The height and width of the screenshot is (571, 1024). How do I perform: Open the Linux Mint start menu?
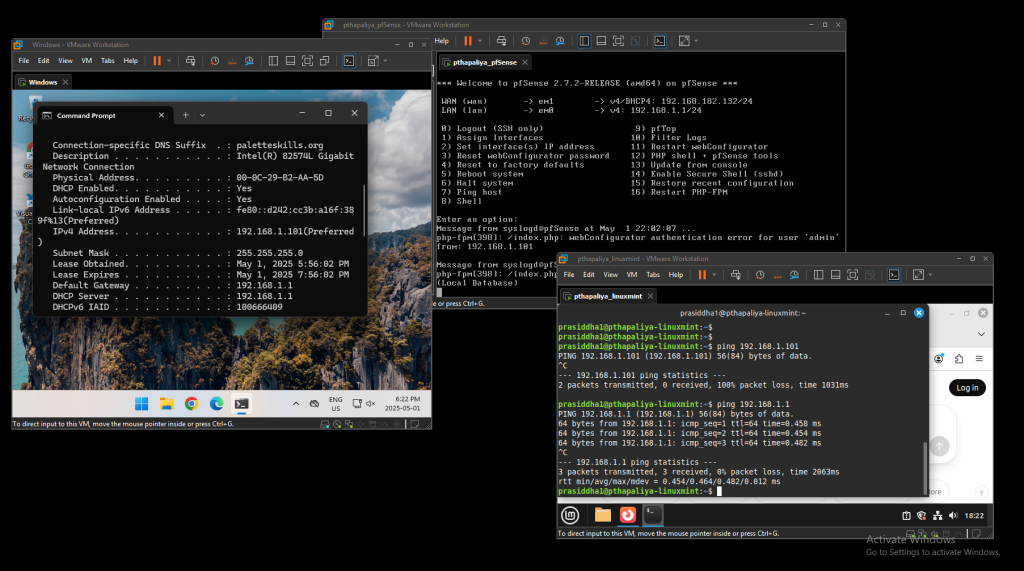click(570, 515)
